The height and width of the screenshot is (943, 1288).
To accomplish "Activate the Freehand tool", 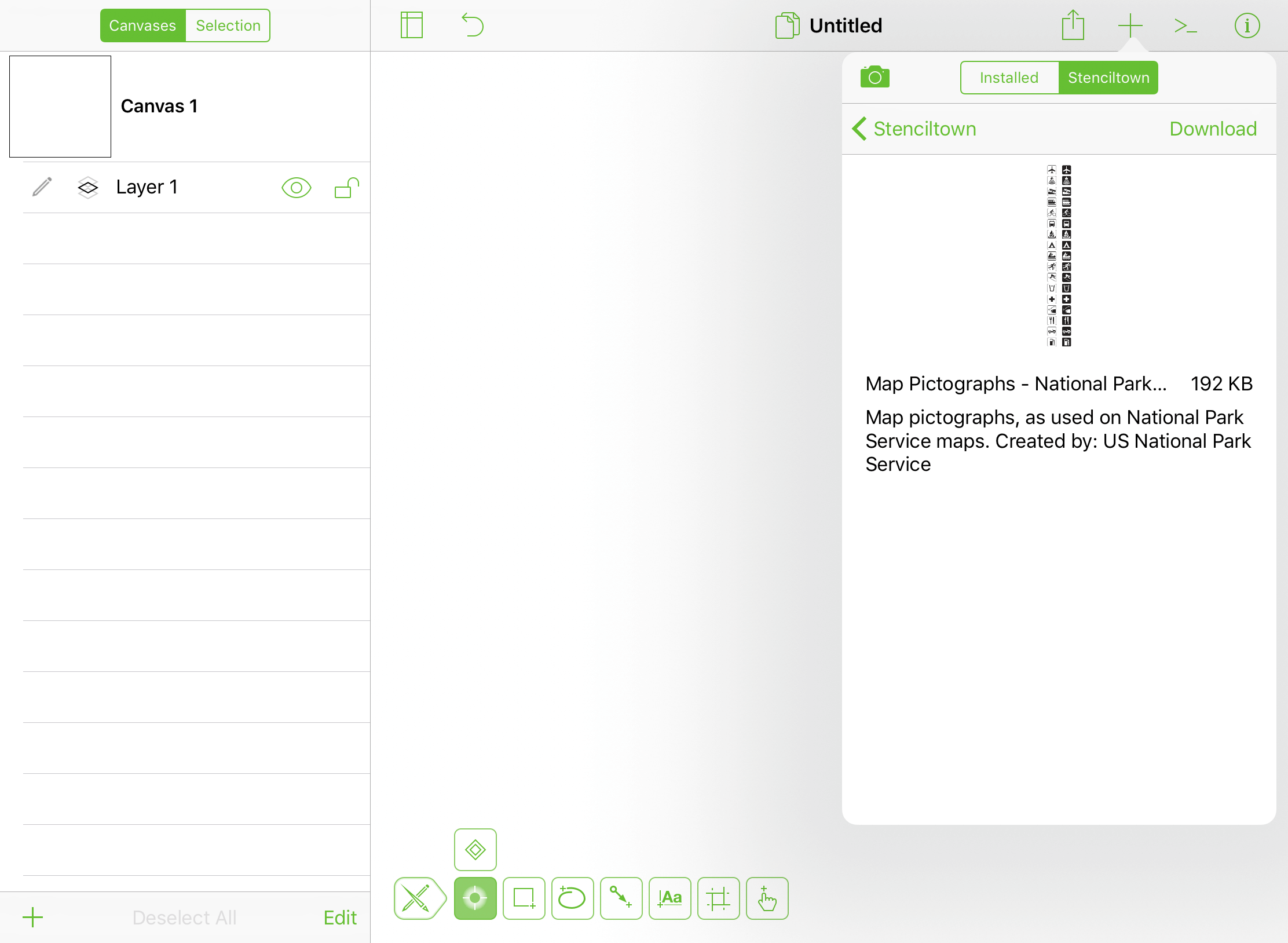I will (x=572, y=898).
